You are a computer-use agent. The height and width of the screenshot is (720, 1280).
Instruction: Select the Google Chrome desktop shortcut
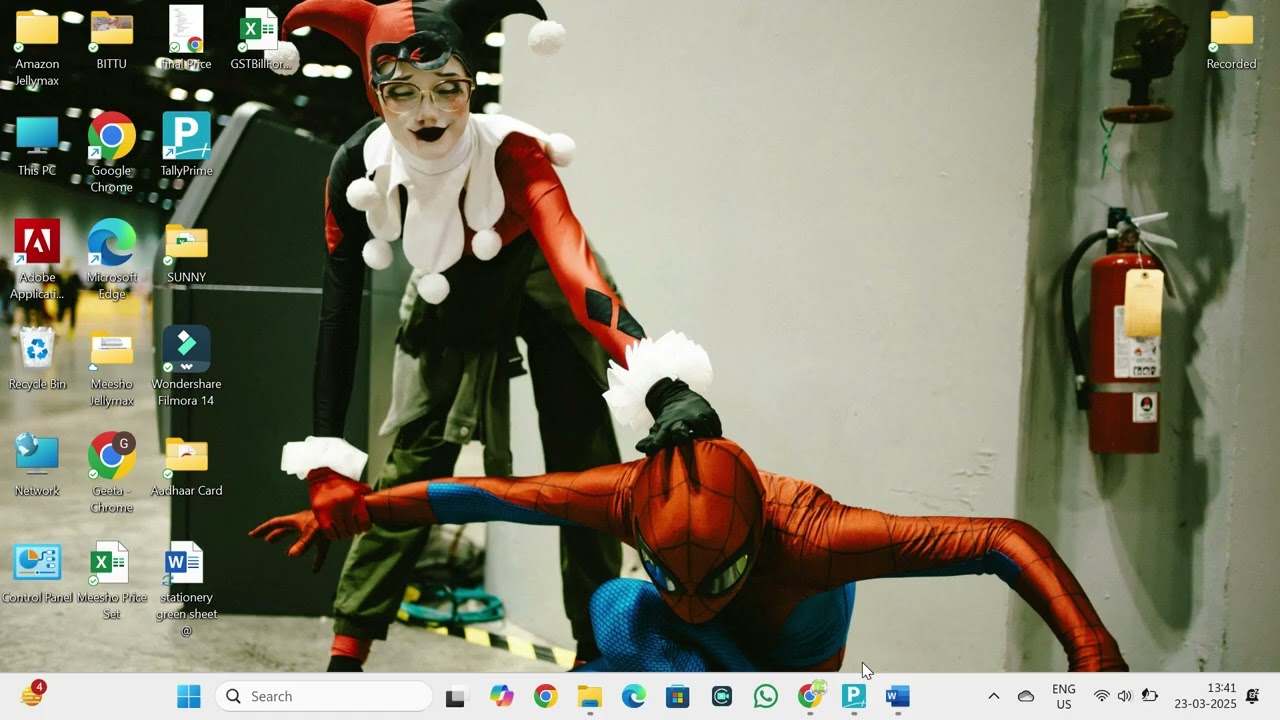point(112,153)
